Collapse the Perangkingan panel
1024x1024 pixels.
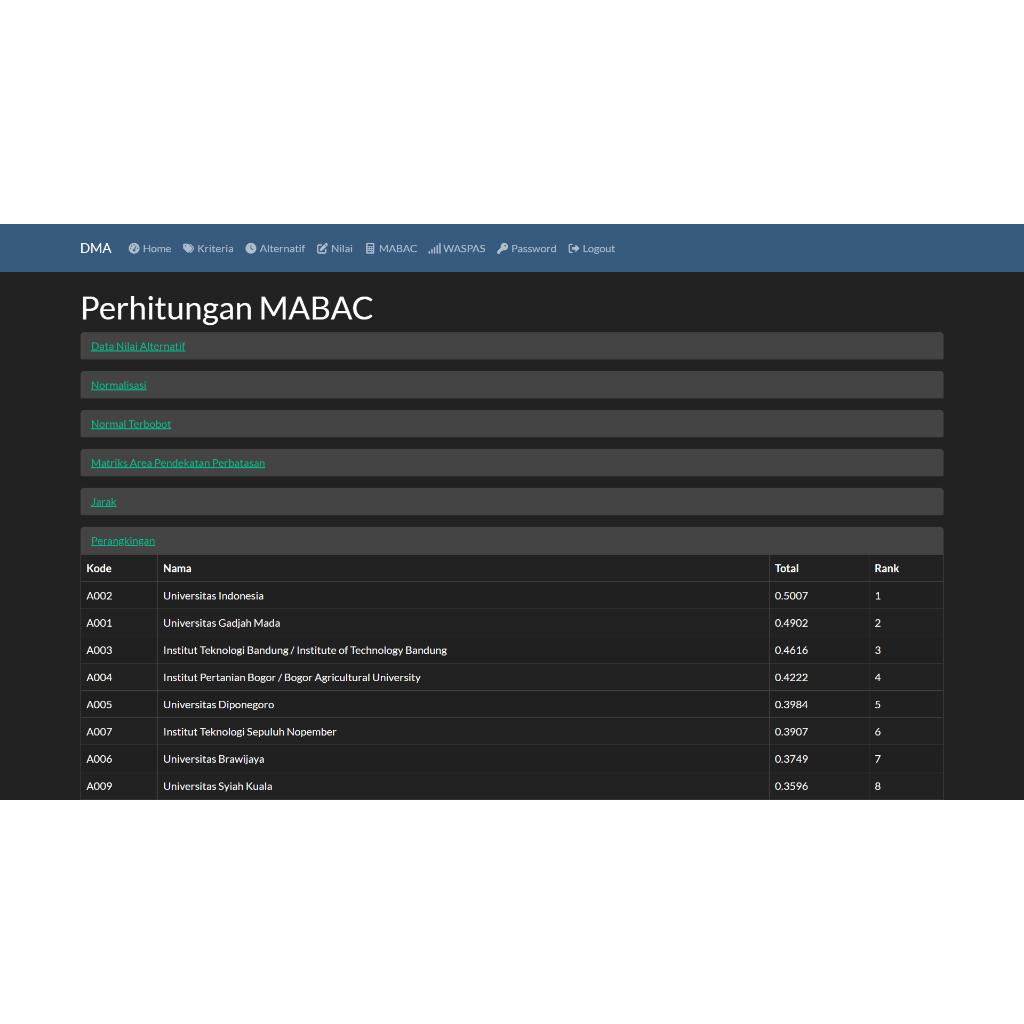pyautogui.click(x=123, y=541)
